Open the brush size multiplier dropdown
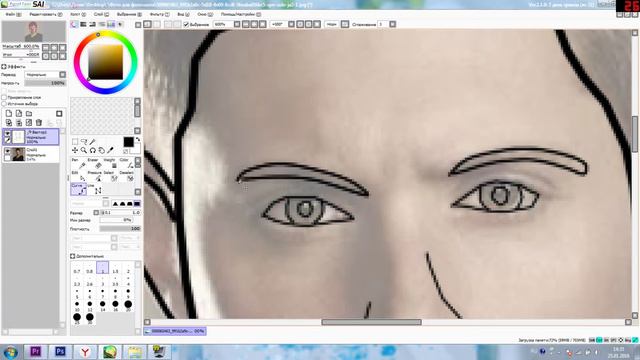 (96, 213)
